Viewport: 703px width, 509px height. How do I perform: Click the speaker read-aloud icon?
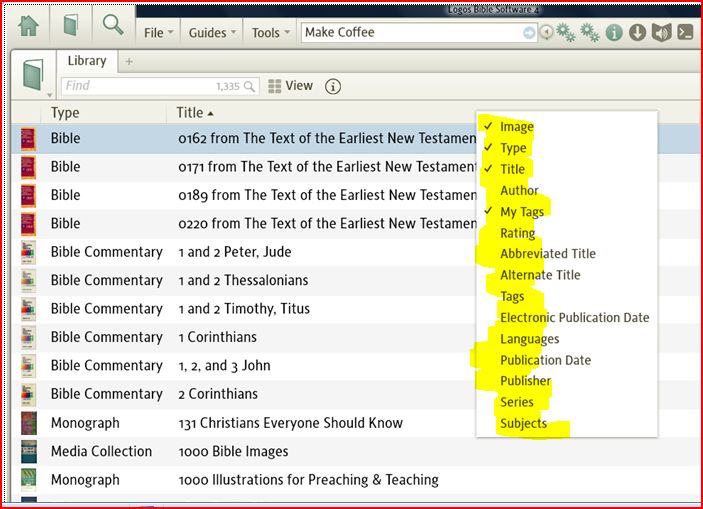tap(661, 32)
